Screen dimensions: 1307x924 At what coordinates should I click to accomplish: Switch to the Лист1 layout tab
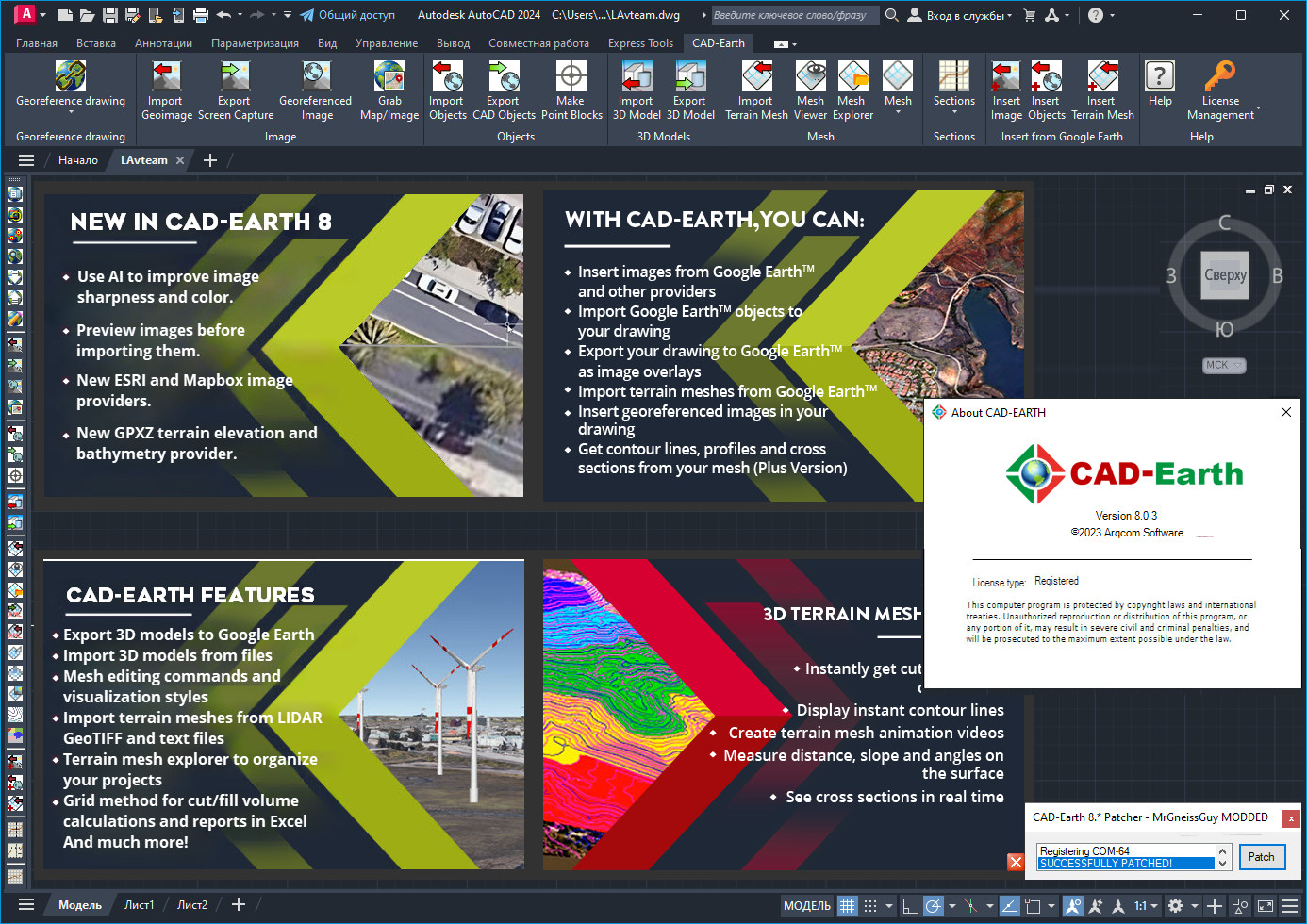(x=139, y=905)
